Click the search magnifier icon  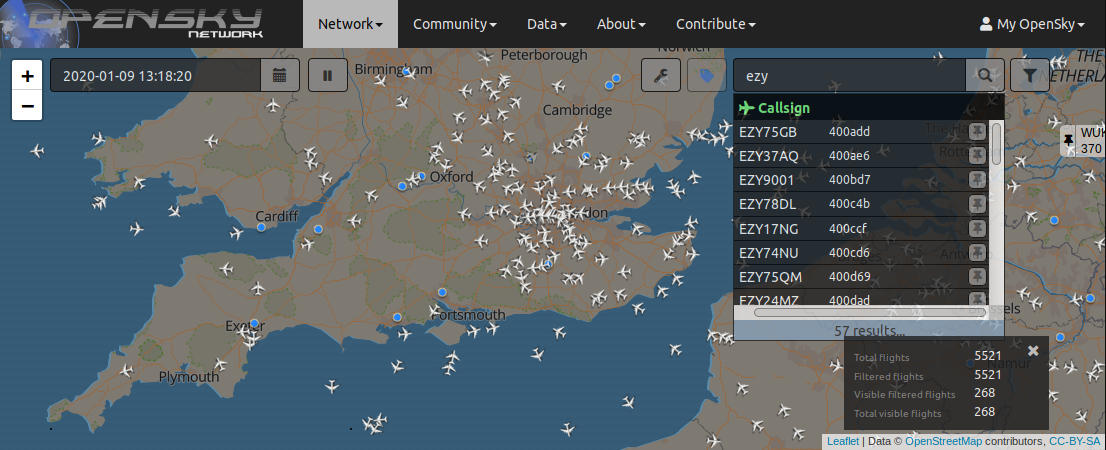point(985,75)
